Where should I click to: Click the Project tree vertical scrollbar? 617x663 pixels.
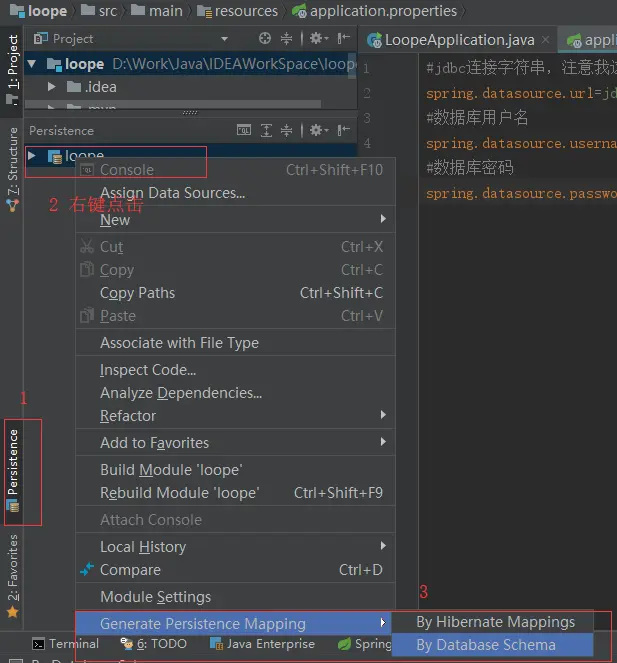(x=353, y=66)
